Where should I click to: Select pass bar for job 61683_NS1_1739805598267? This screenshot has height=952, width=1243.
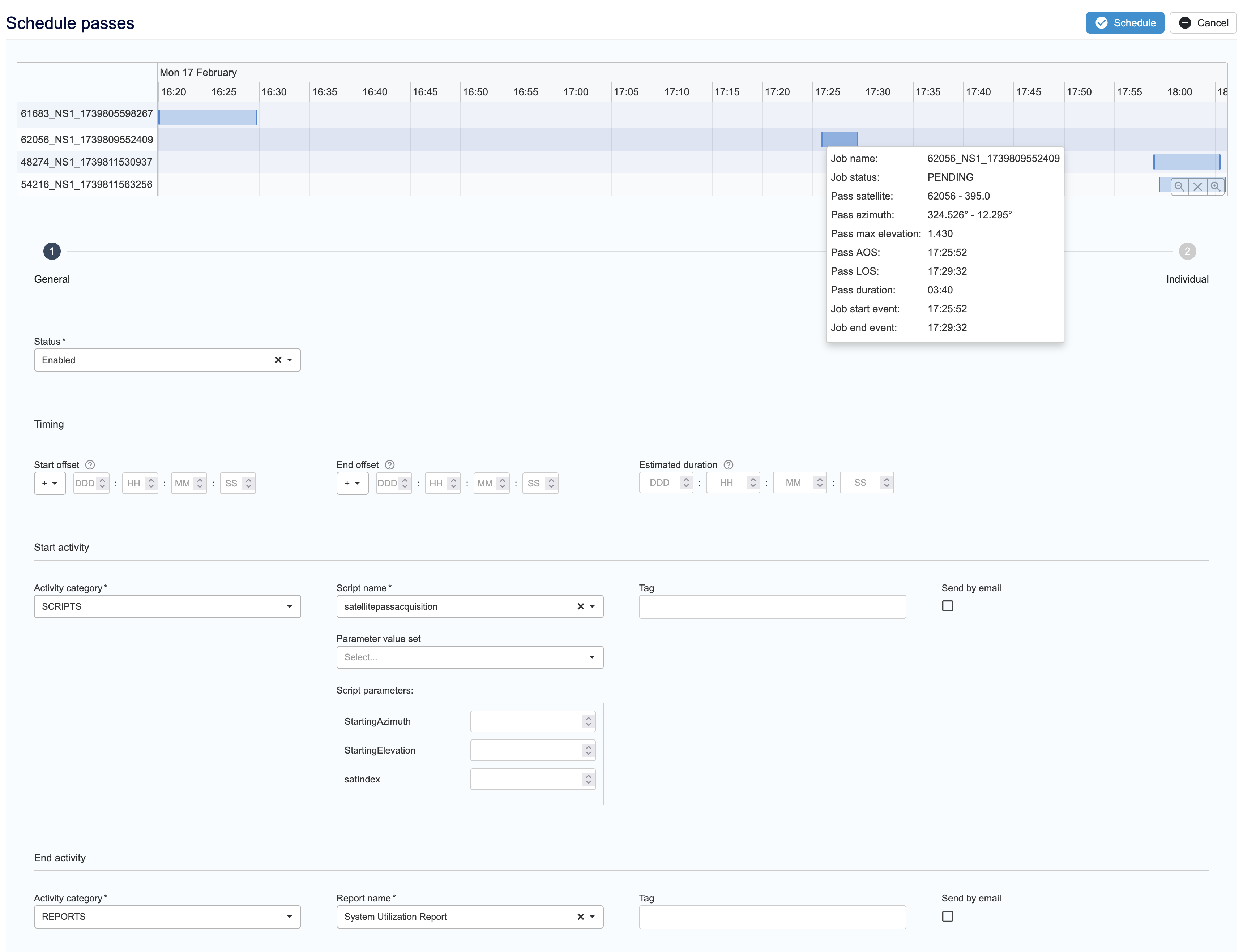coord(208,117)
